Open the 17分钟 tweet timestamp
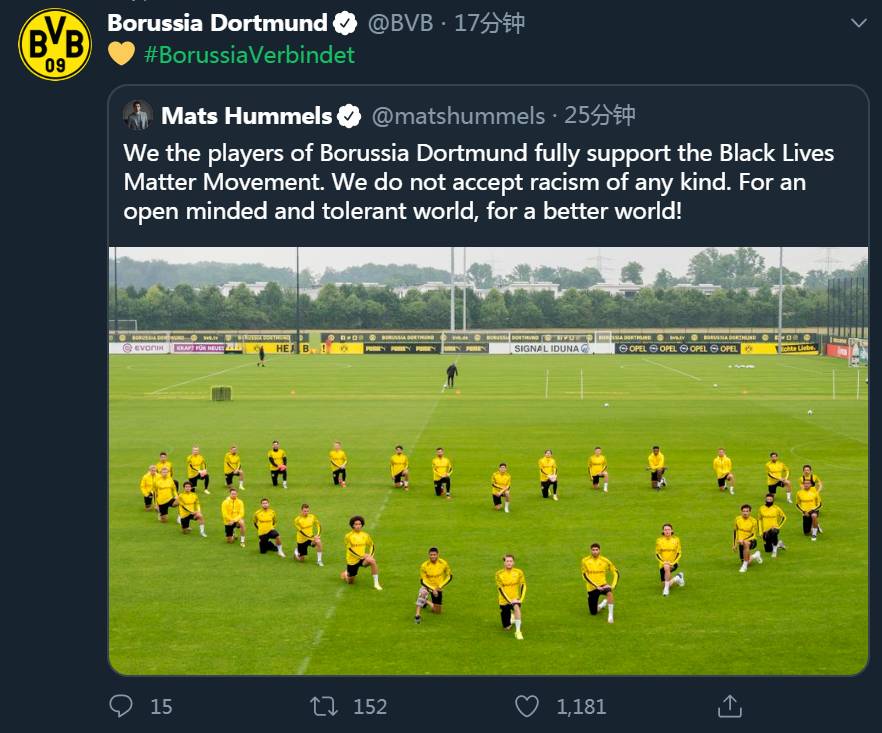This screenshot has width=882, height=733. pyautogui.click(x=489, y=23)
